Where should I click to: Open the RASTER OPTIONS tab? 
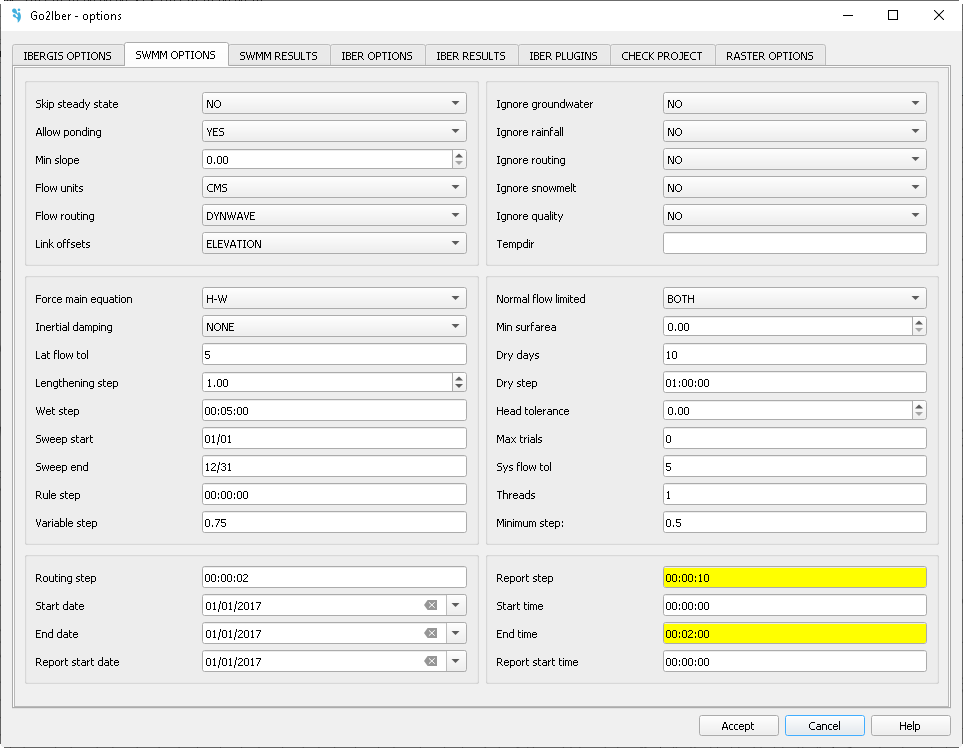click(770, 56)
